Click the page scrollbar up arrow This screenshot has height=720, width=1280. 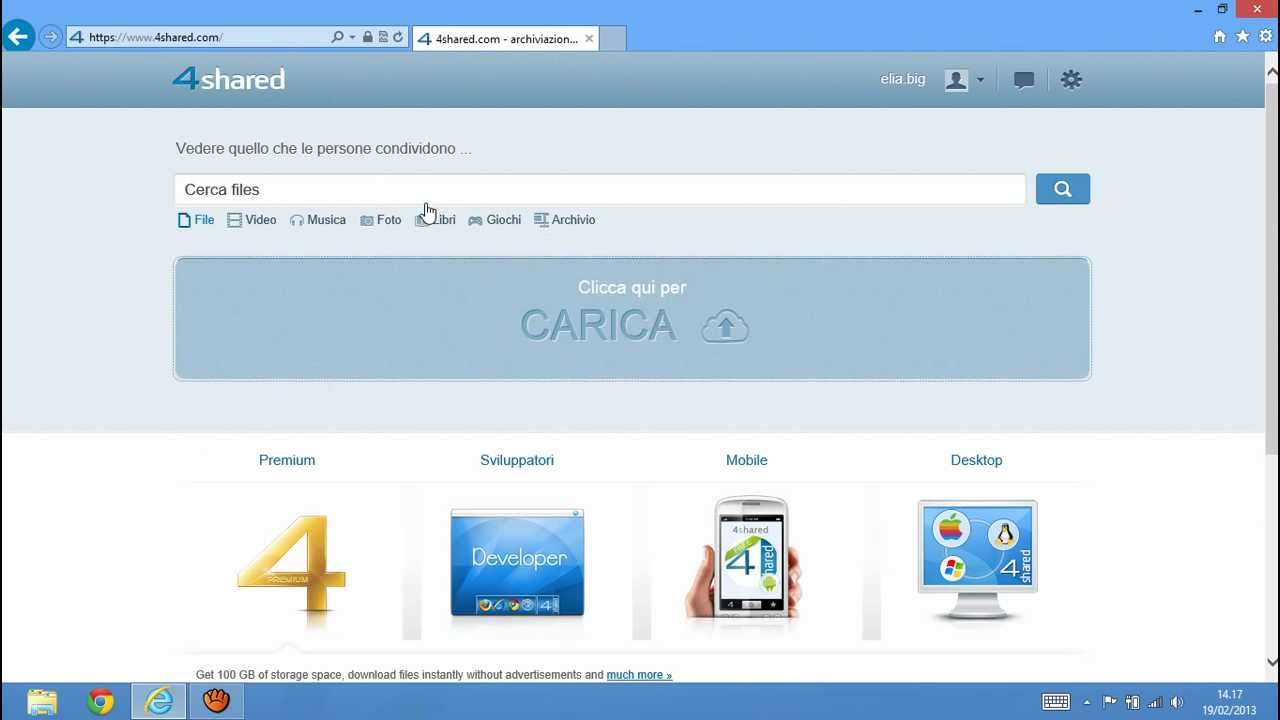click(1272, 71)
